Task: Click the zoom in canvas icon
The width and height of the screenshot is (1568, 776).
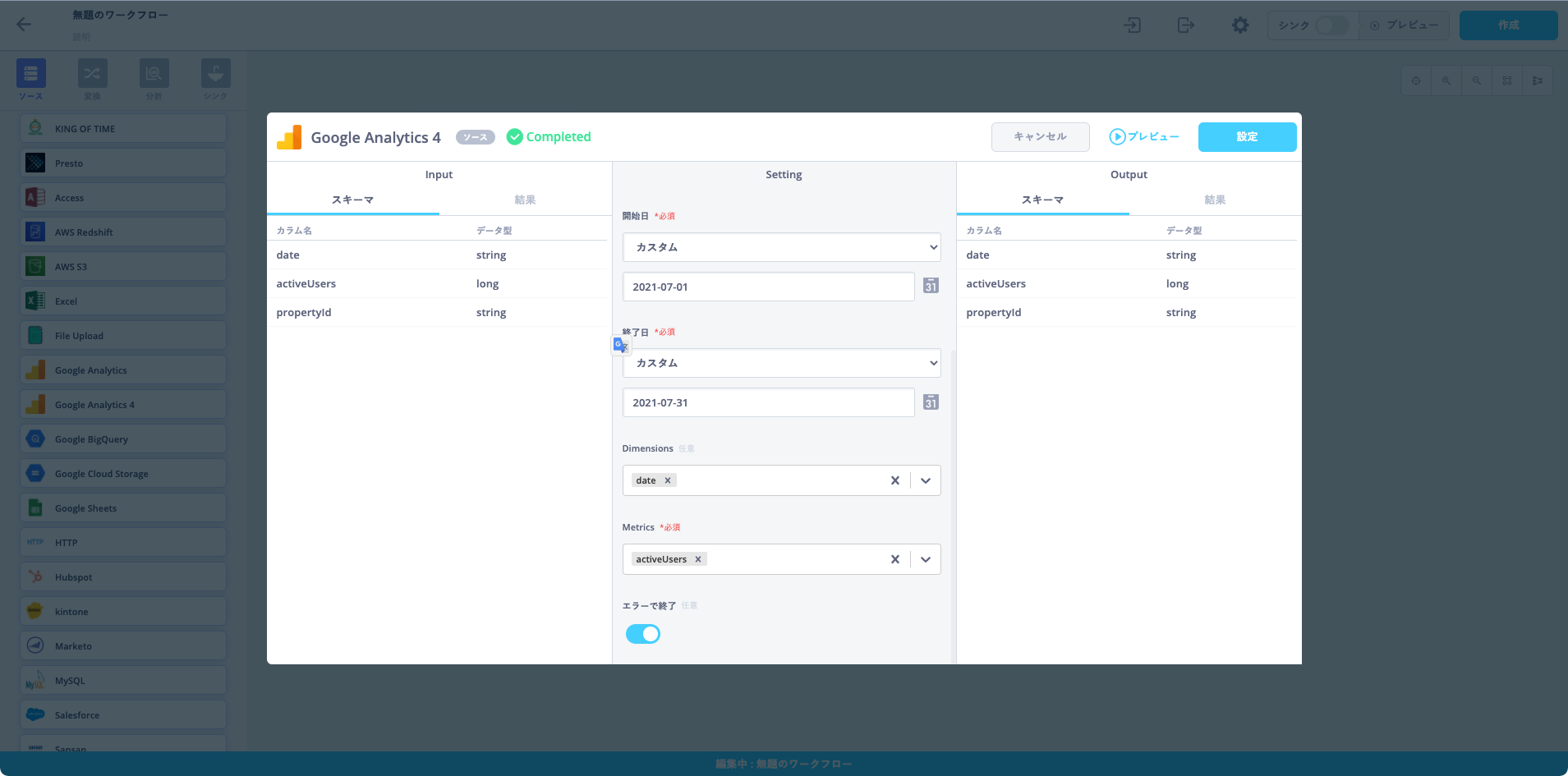Action: (1446, 80)
